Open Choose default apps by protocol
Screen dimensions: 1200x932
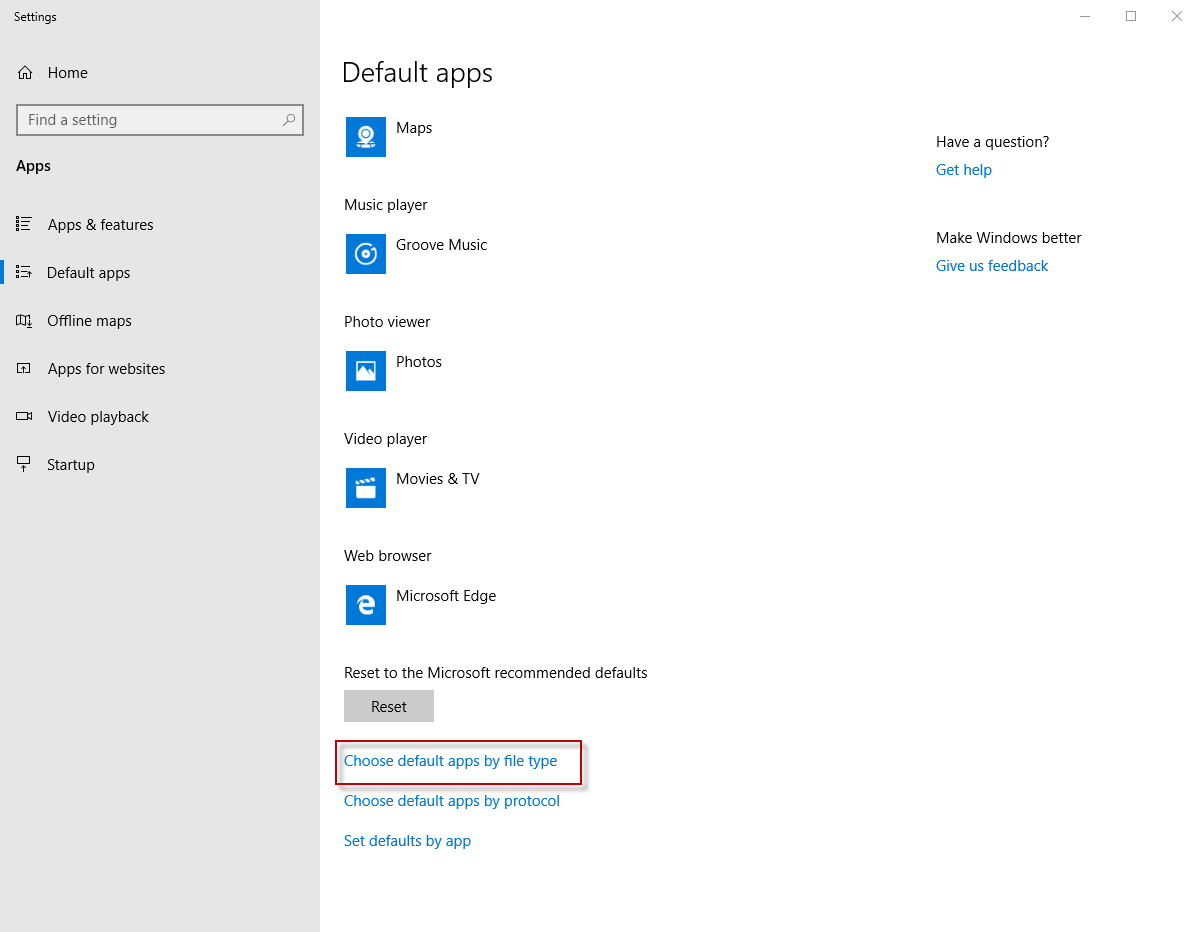tap(452, 801)
